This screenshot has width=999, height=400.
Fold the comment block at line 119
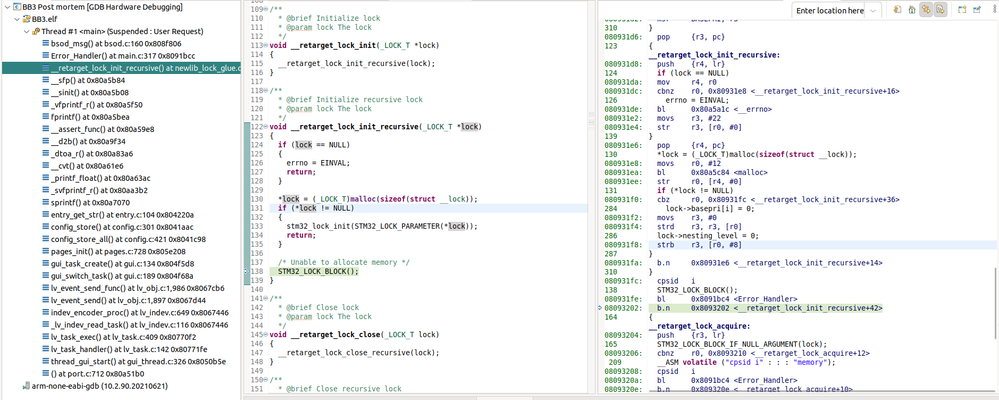266,90
